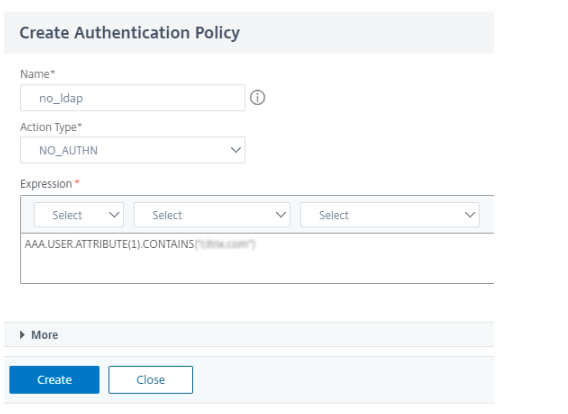
Task: Open the third Select expression dropdown
Action: coord(390,215)
